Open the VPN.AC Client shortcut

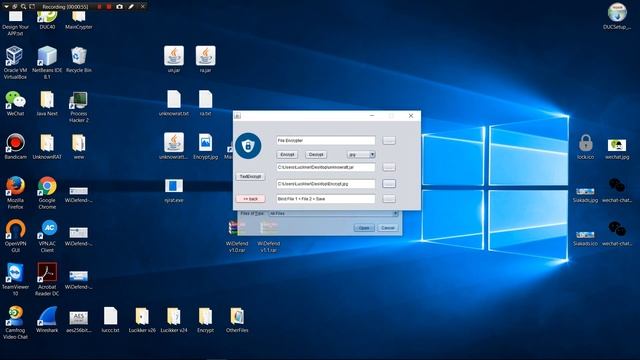[x=47, y=236]
